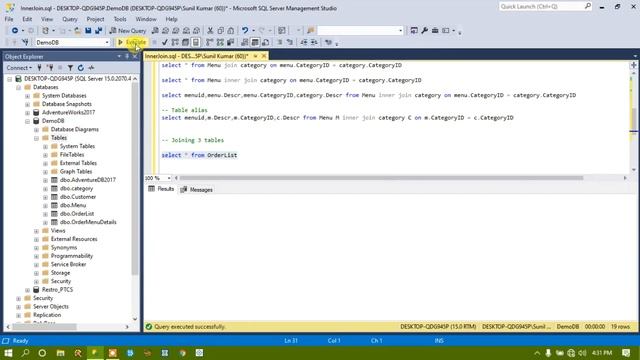Expand the AdventureWorks2017 database node
Image resolution: width=640 pixels, height=360 pixels.
pyautogui.click(x=27, y=113)
